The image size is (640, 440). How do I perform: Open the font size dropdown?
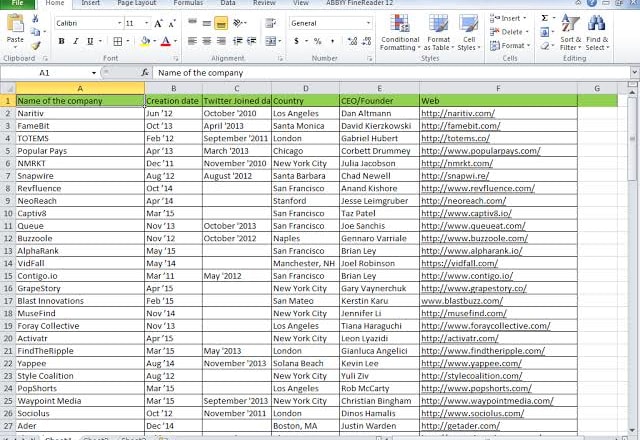(x=147, y=23)
